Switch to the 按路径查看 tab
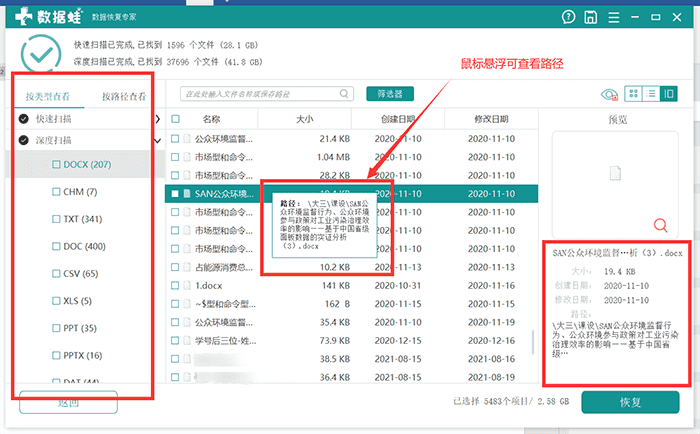The image size is (700, 434). point(124,97)
